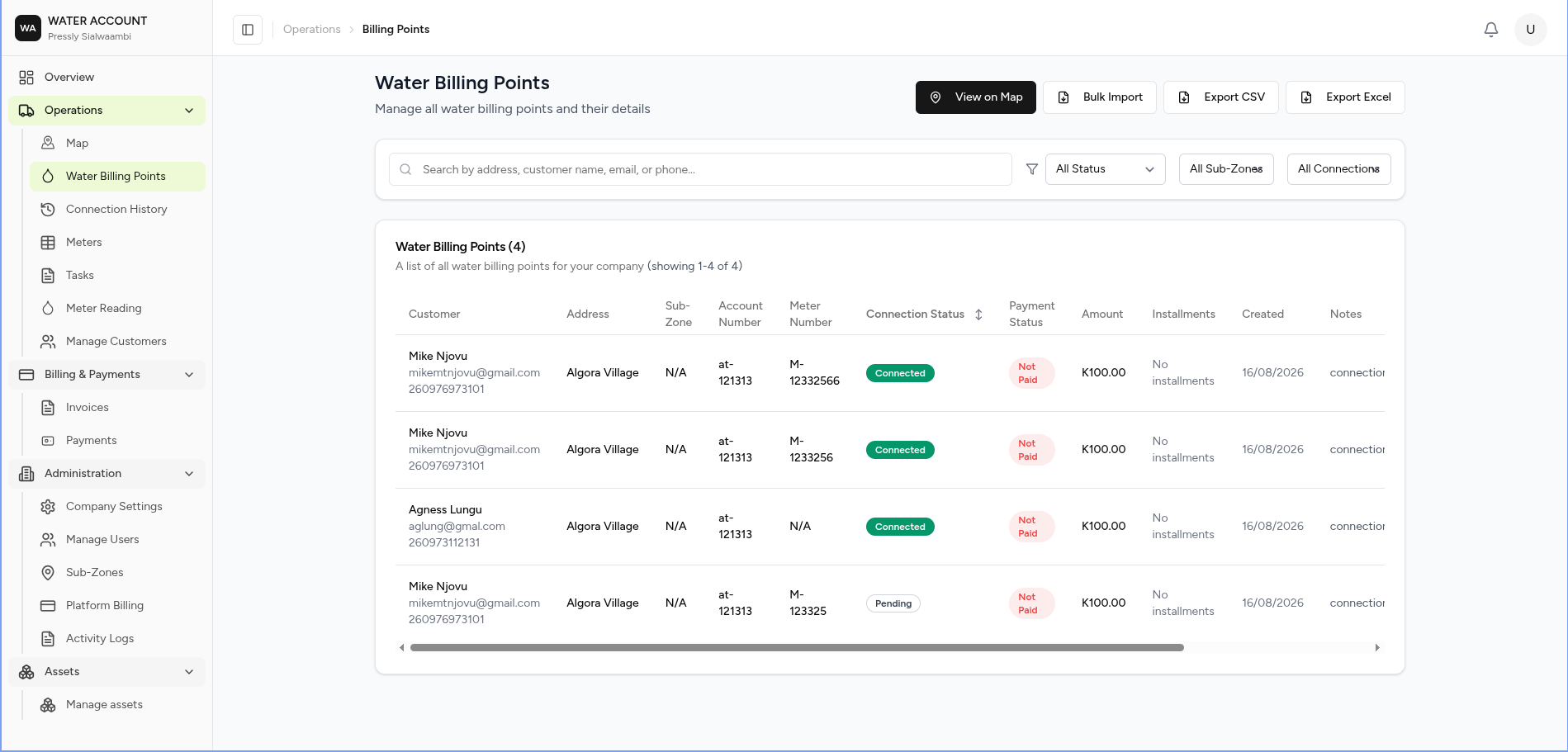Click the Manage assets cubes icon
The height and width of the screenshot is (752, 1568).
click(x=48, y=705)
